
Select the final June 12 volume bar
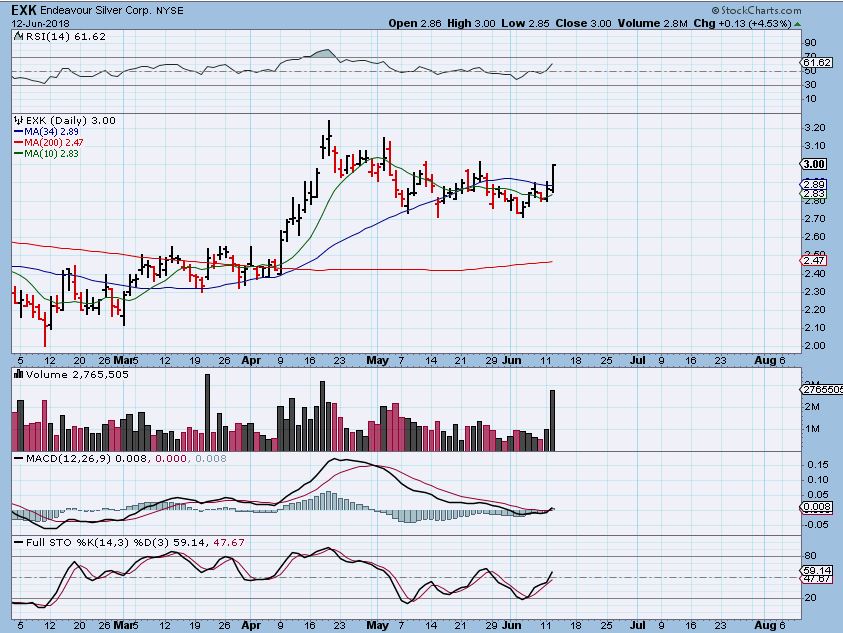pos(553,420)
